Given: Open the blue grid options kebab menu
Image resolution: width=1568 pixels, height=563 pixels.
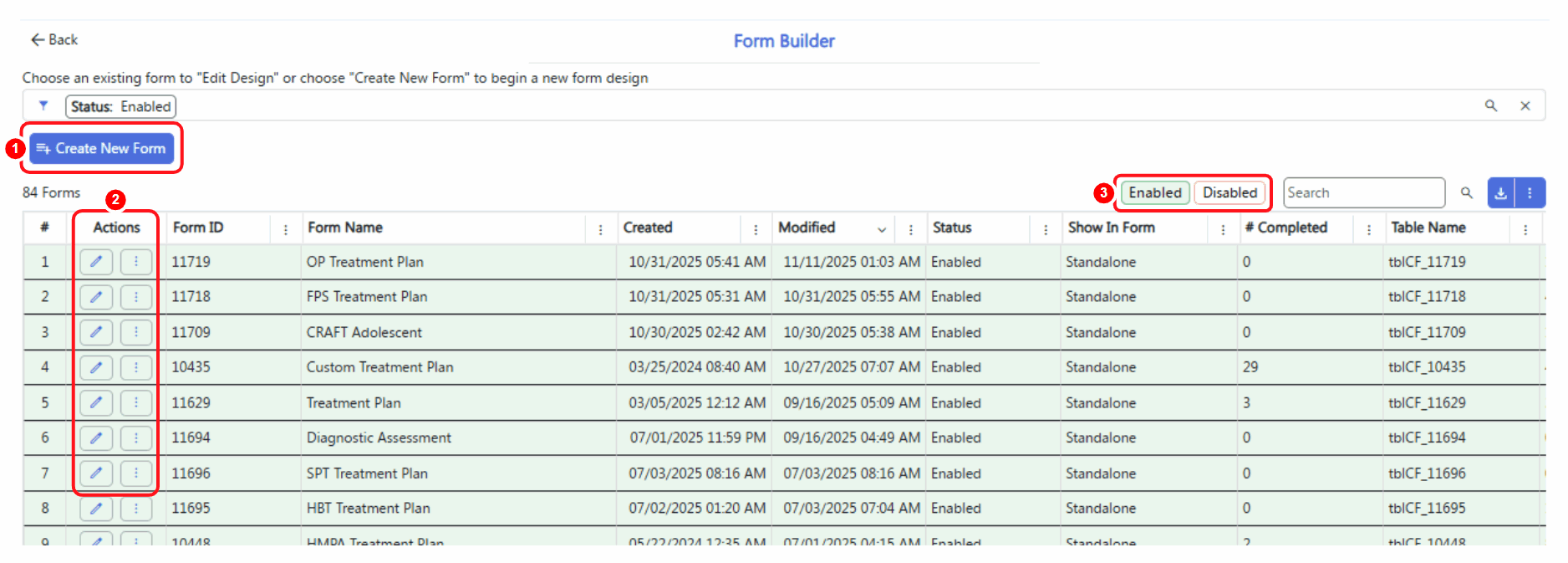Looking at the screenshot, I should click(x=1530, y=192).
